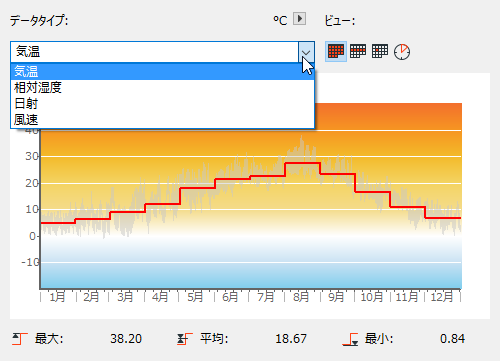Click the °C unit label

point(280,20)
